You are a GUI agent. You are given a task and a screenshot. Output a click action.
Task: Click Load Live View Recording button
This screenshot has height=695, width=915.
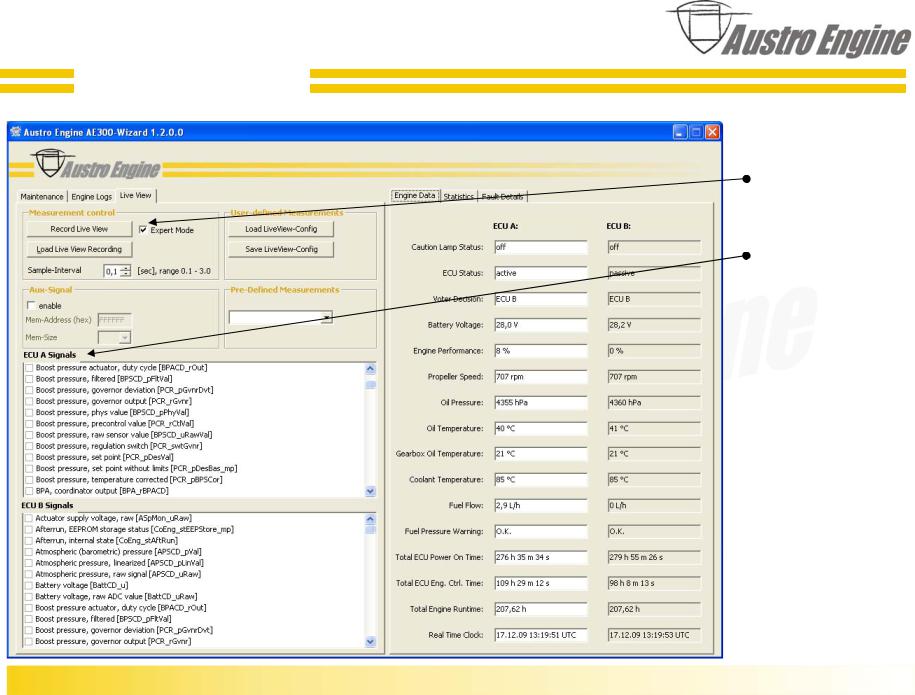pyautogui.click(x=79, y=249)
